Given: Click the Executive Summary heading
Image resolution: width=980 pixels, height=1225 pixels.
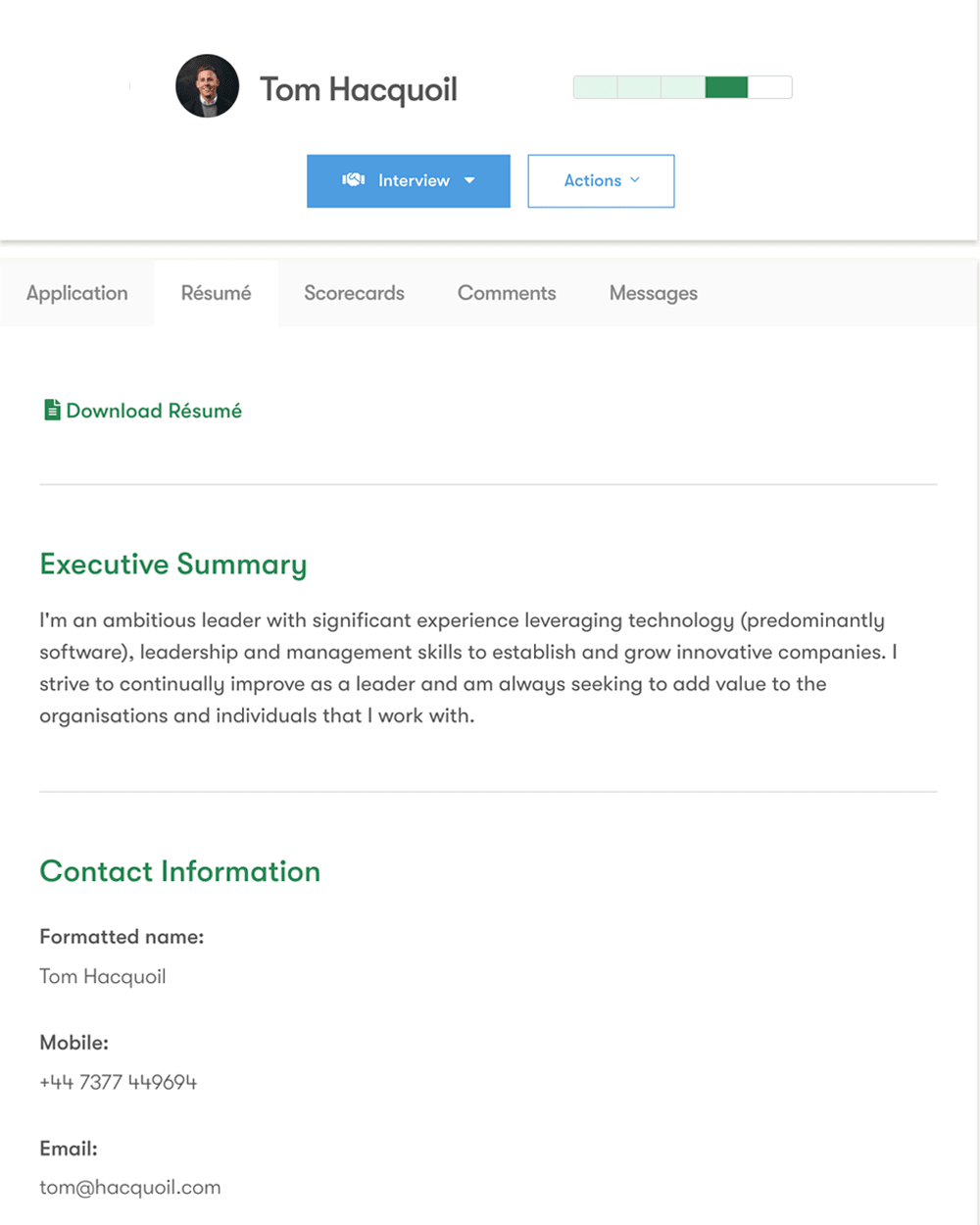Looking at the screenshot, I should (x=172, y=564).
